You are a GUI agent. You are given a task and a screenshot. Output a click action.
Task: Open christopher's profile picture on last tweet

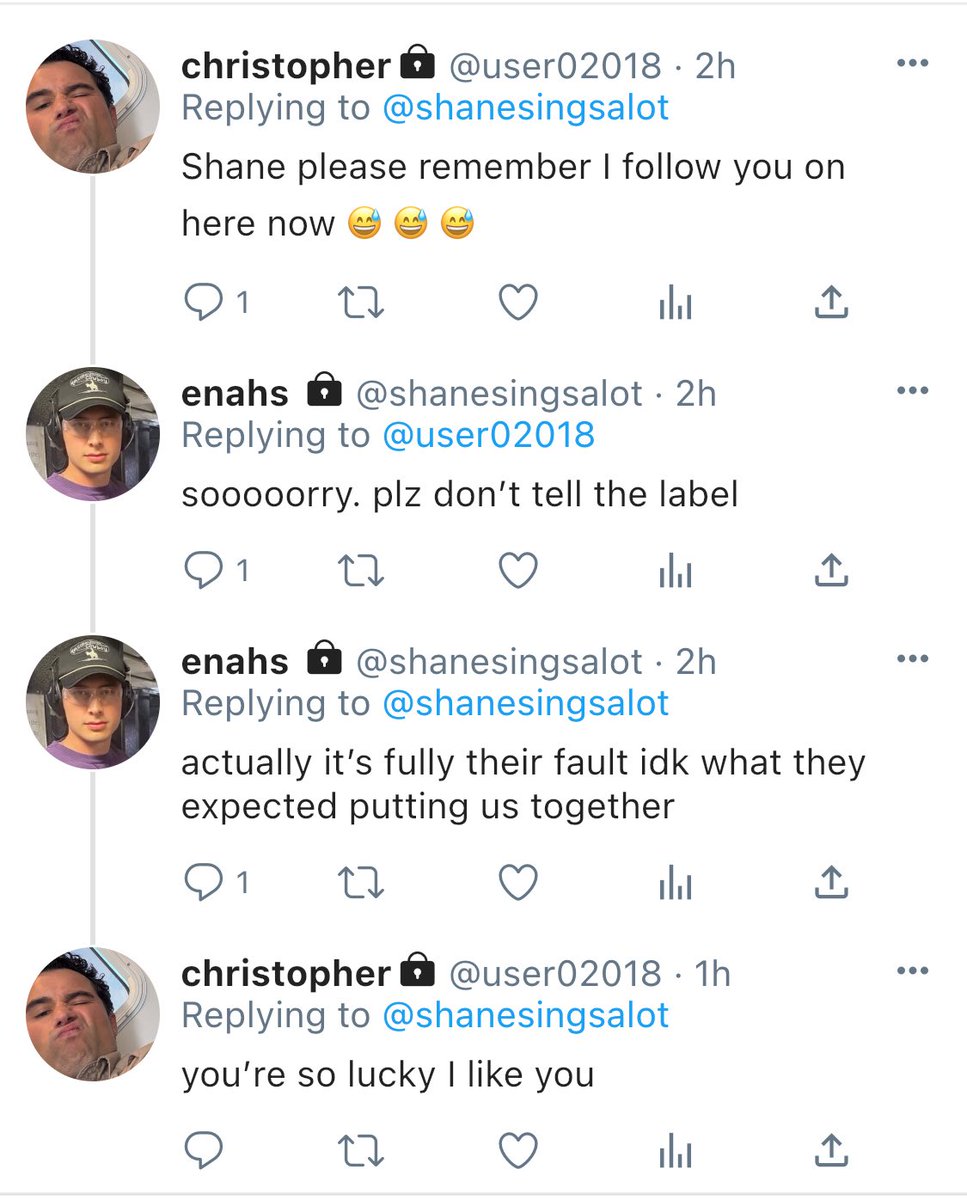pyautogui.click(x=92, y=1014)
